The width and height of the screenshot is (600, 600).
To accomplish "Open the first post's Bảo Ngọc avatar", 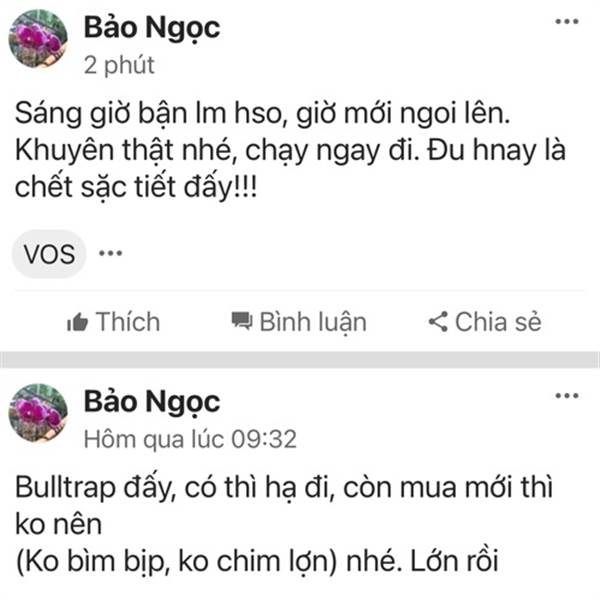I will coord(38,39).
